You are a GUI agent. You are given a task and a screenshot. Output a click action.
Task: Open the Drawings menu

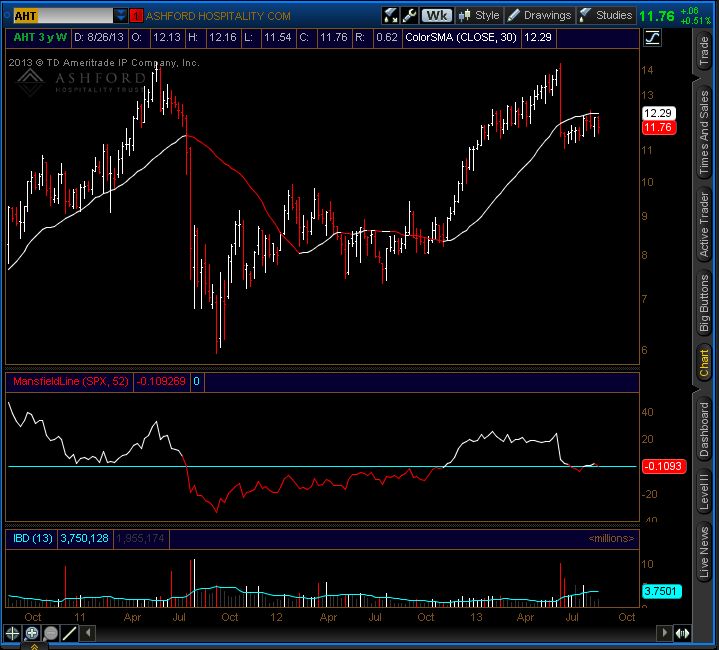[x=539, y=16]
